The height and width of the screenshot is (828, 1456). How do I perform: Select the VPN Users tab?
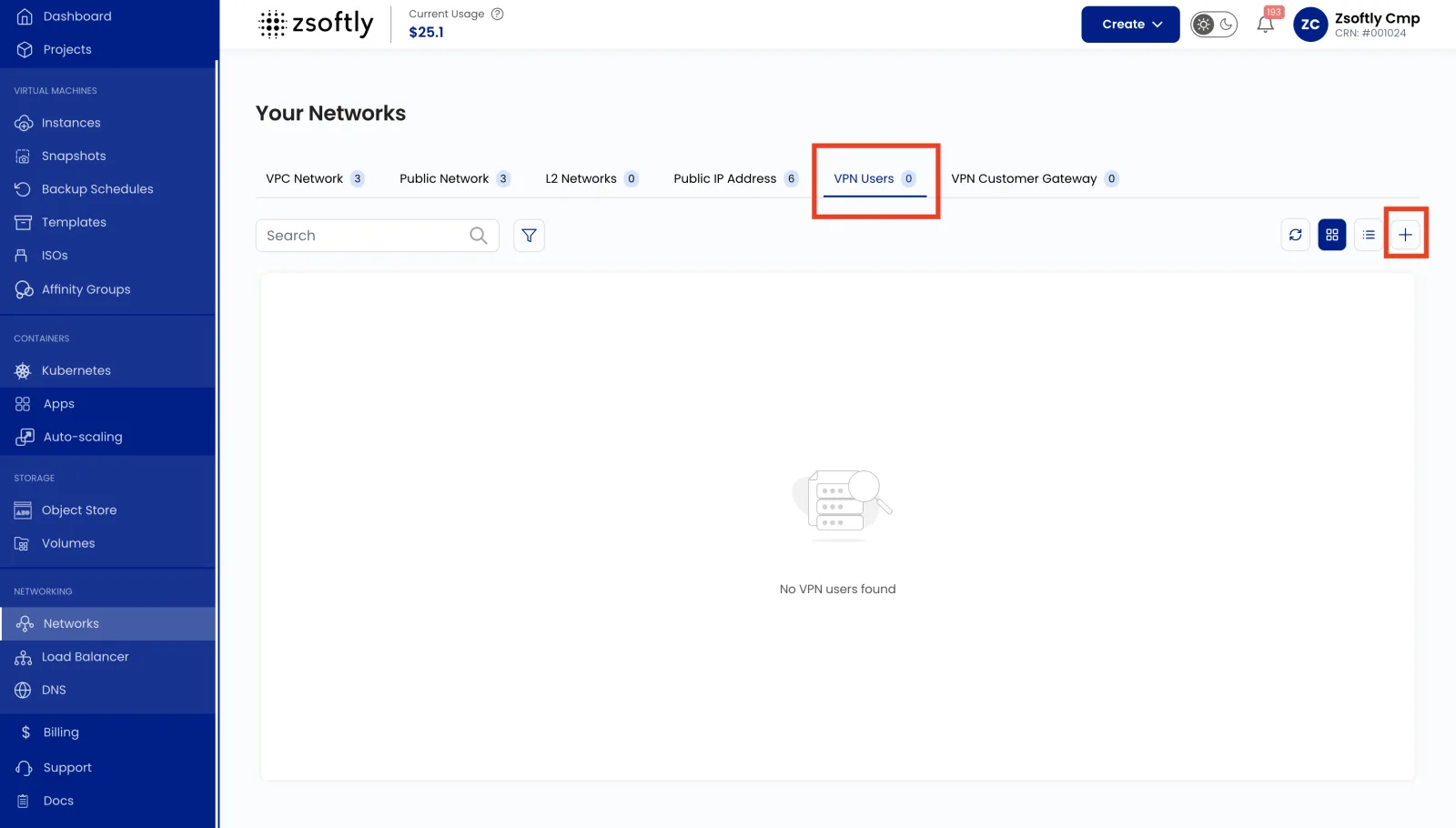(875, 178)
